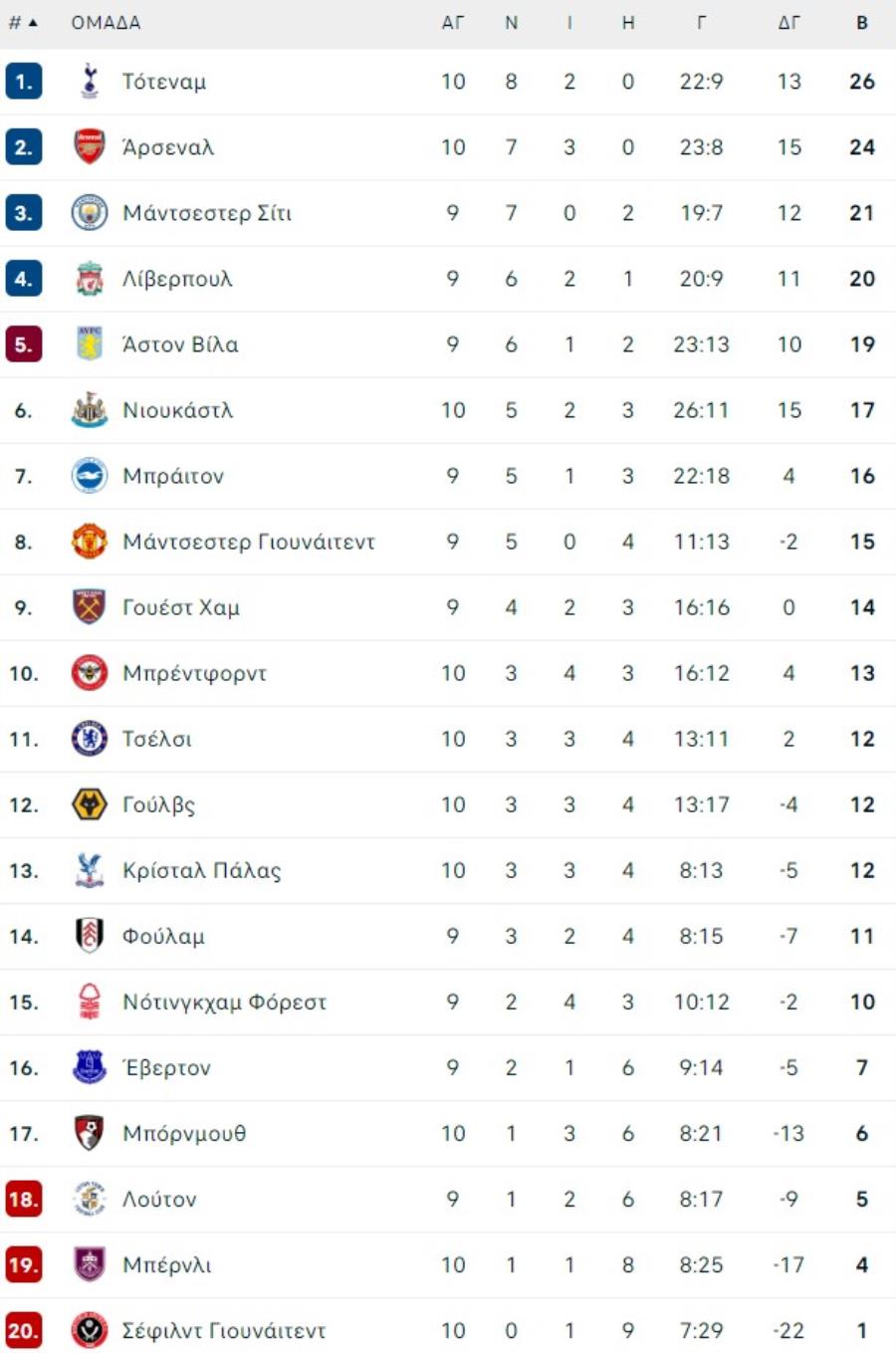Screen dimensions: 896x1353
Task: Open the Manchester City crest icon
Action: 90,213
